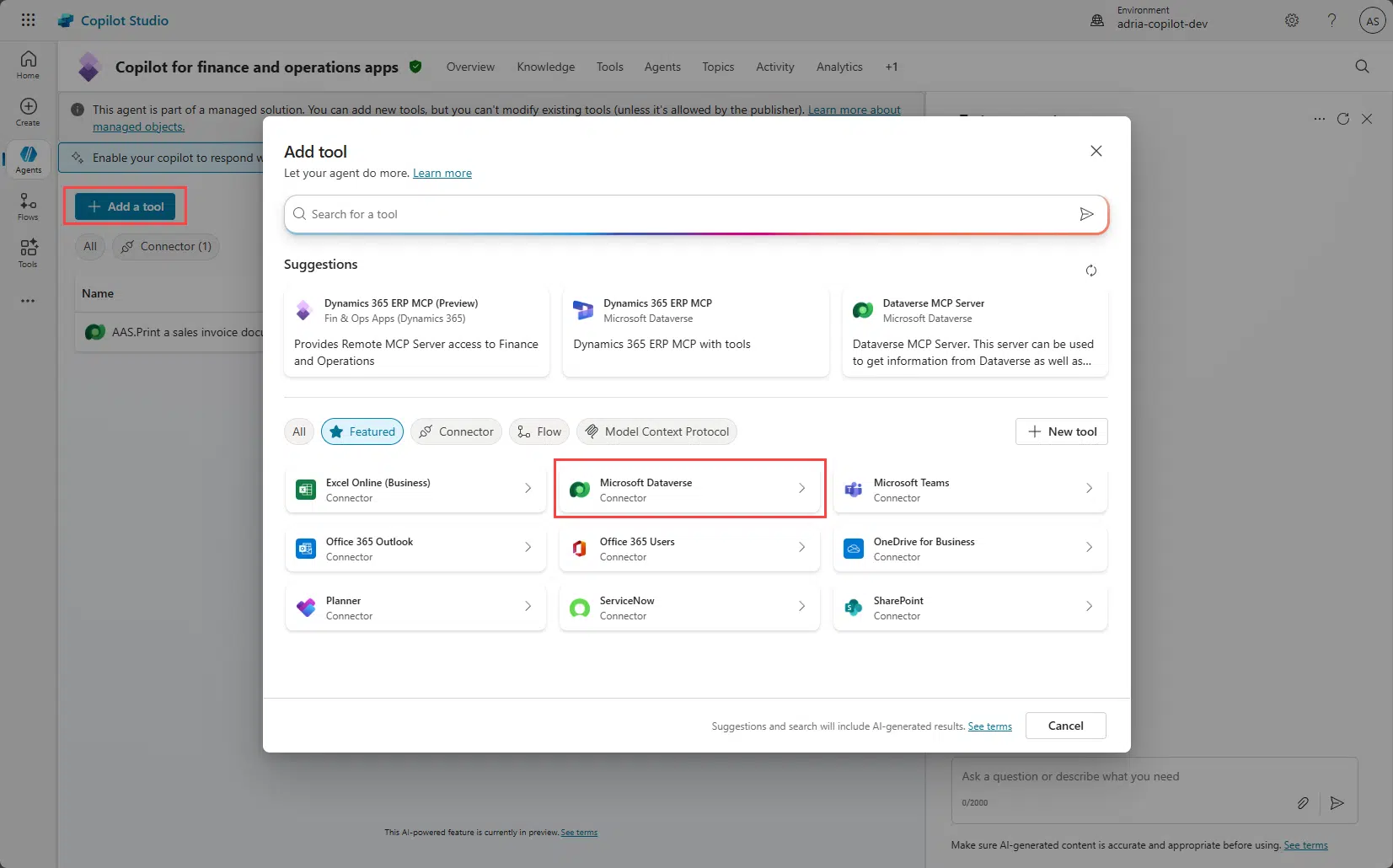Image resolution: width=1393 pixels, height=868 pixels.
Task: Click the search icon in the top bar
Action: 1360,67
